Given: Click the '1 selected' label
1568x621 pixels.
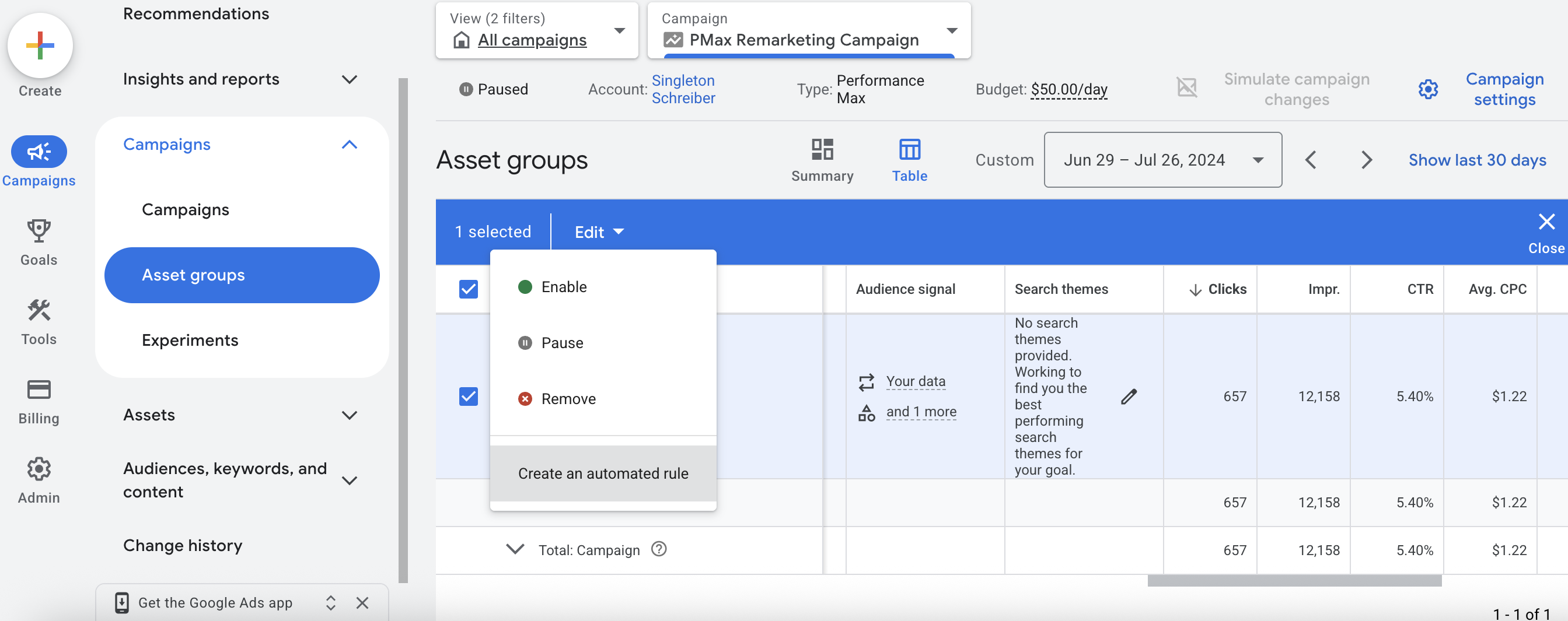Looking at the screenshot, I should [493, 232].
